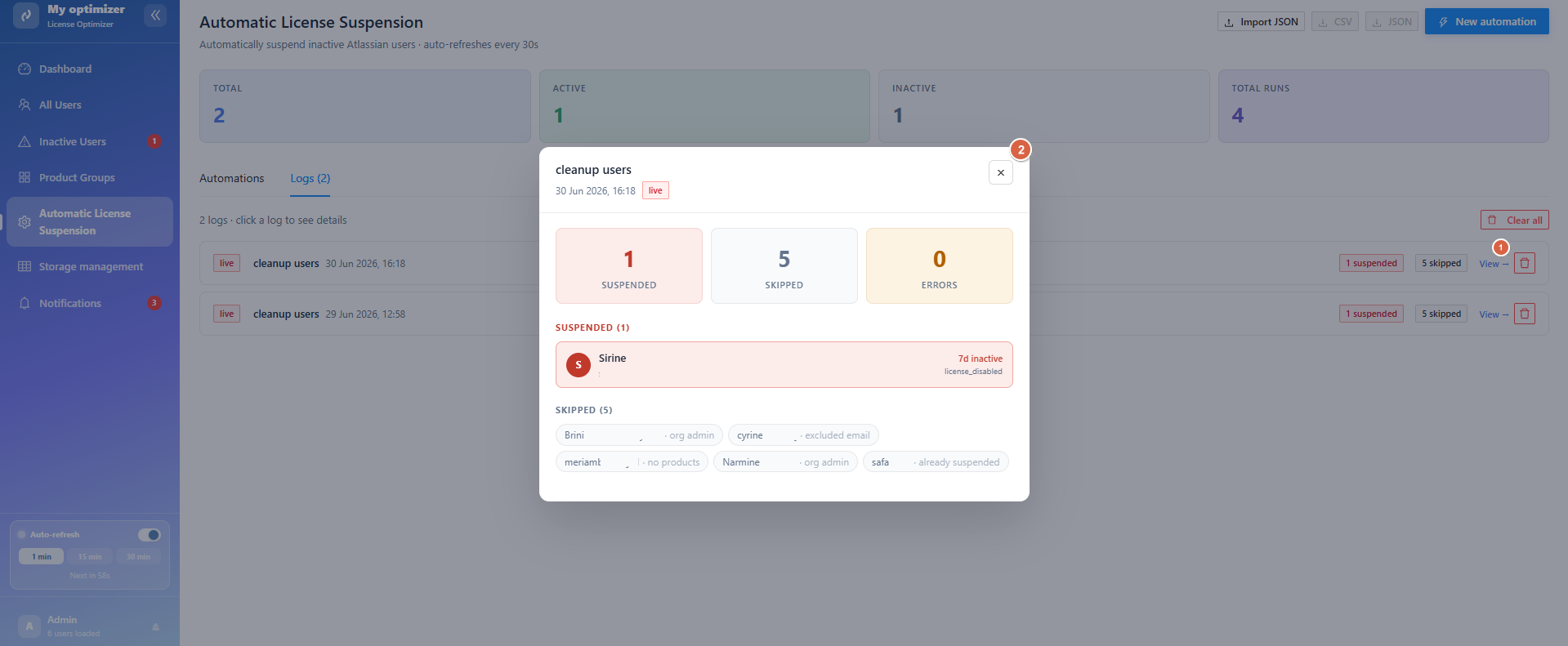View the 29 Jun 2026 log details
This screenshot has height=646, width=1568.
point(1494,314)
